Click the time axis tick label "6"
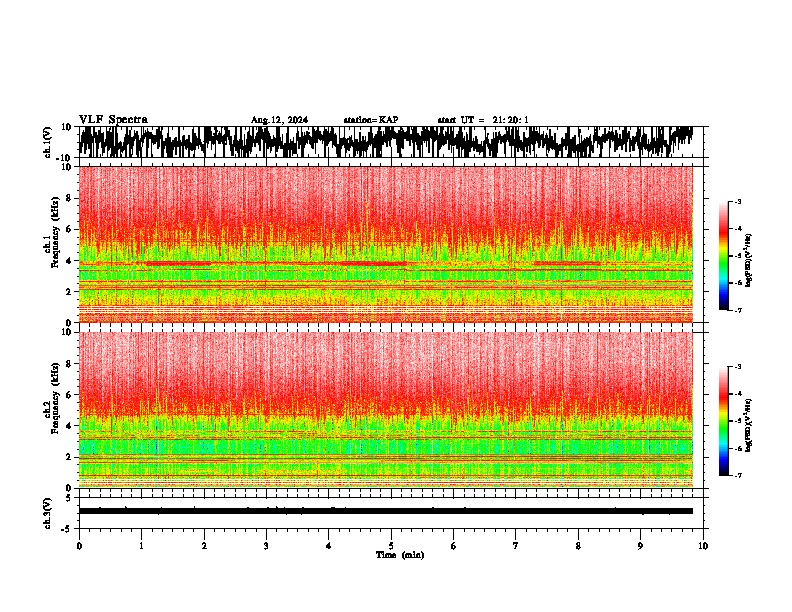The width and height of the screenshot is (792, 612). coord(454,546)
